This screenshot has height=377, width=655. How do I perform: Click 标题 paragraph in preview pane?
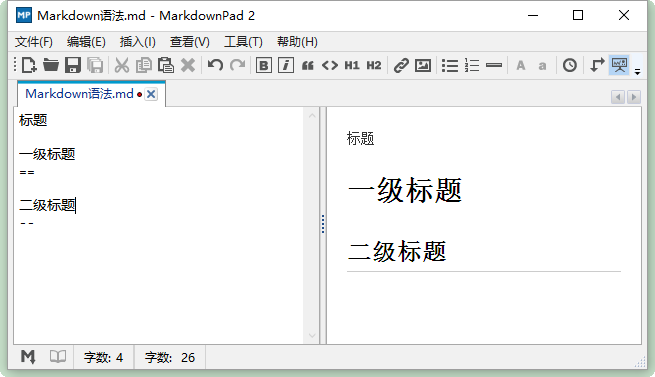(361, 138)
